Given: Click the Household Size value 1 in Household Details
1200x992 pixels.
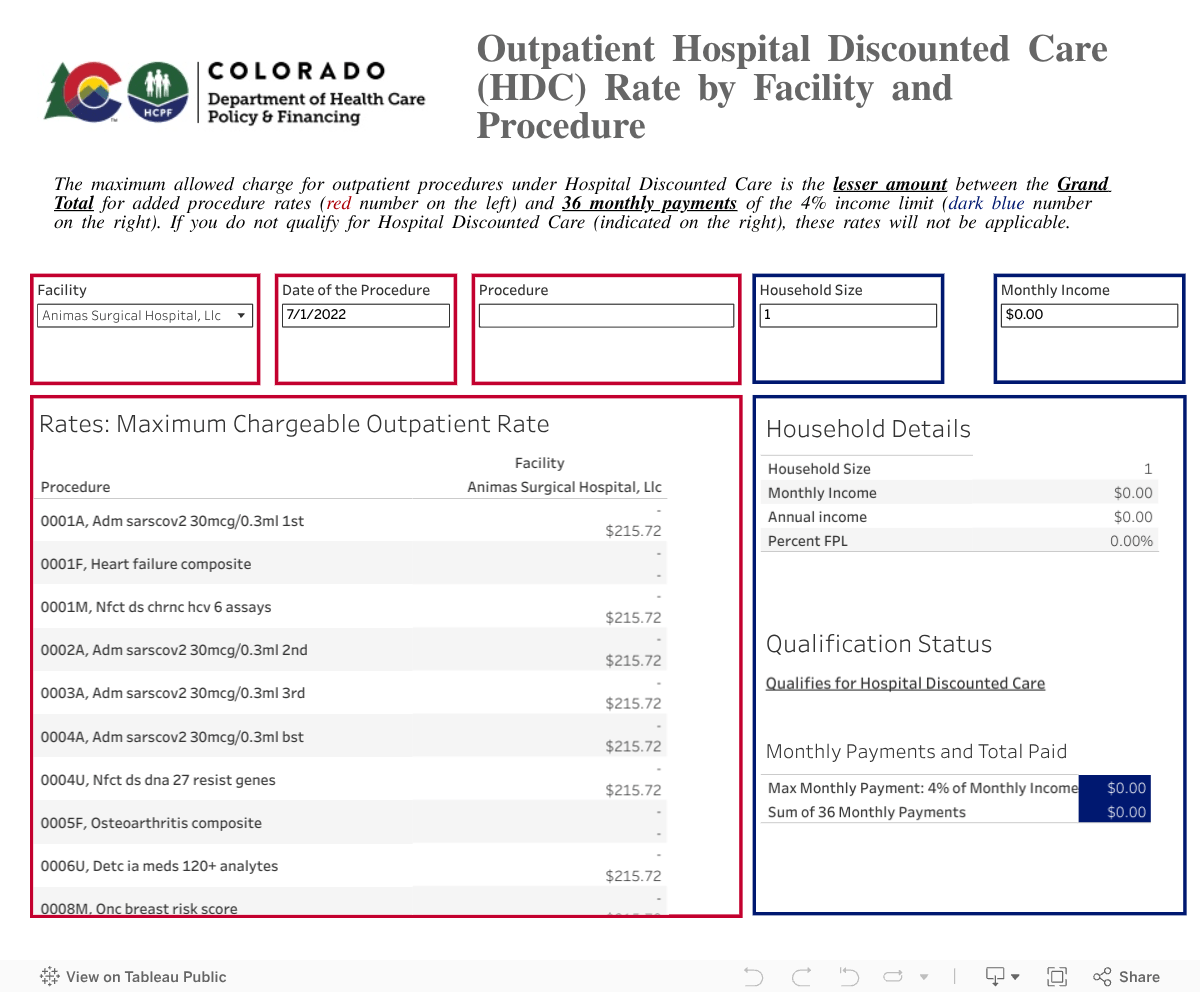Looking at the screenshot, I should click(1148, 469).
